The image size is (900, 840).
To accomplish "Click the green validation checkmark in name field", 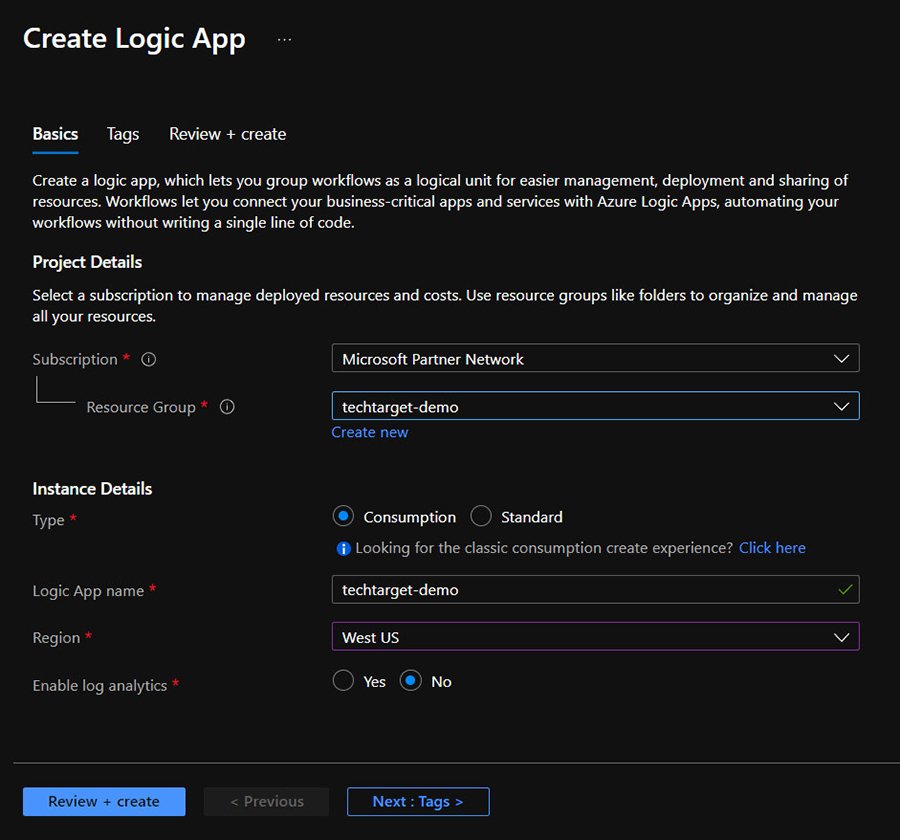I will (846, 589).
